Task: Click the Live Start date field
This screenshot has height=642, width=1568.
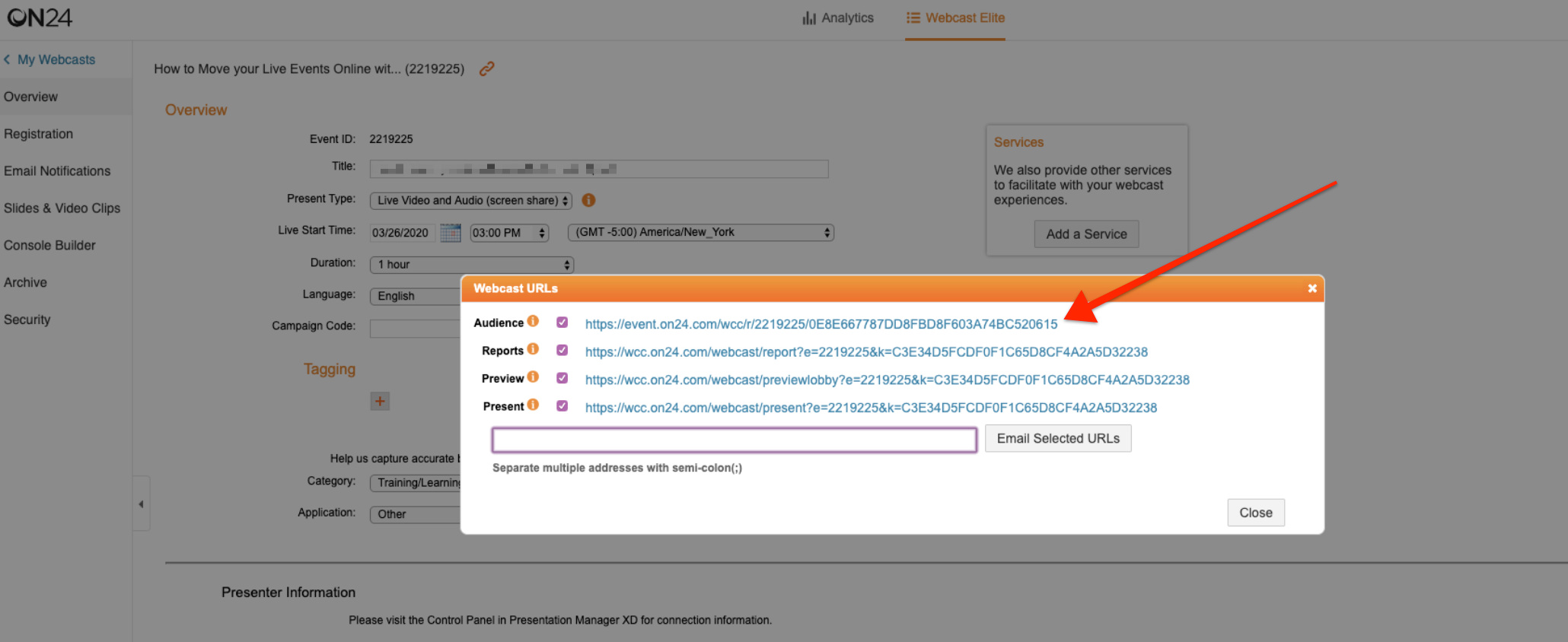Action: (x=403, y=233)
